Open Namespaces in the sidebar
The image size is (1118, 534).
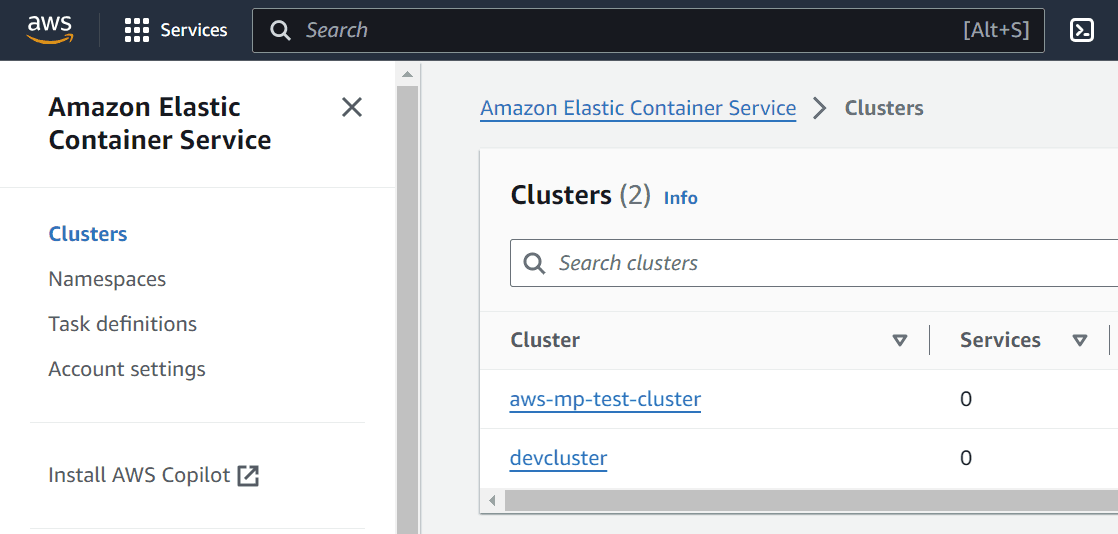click(x=107, y=279)
